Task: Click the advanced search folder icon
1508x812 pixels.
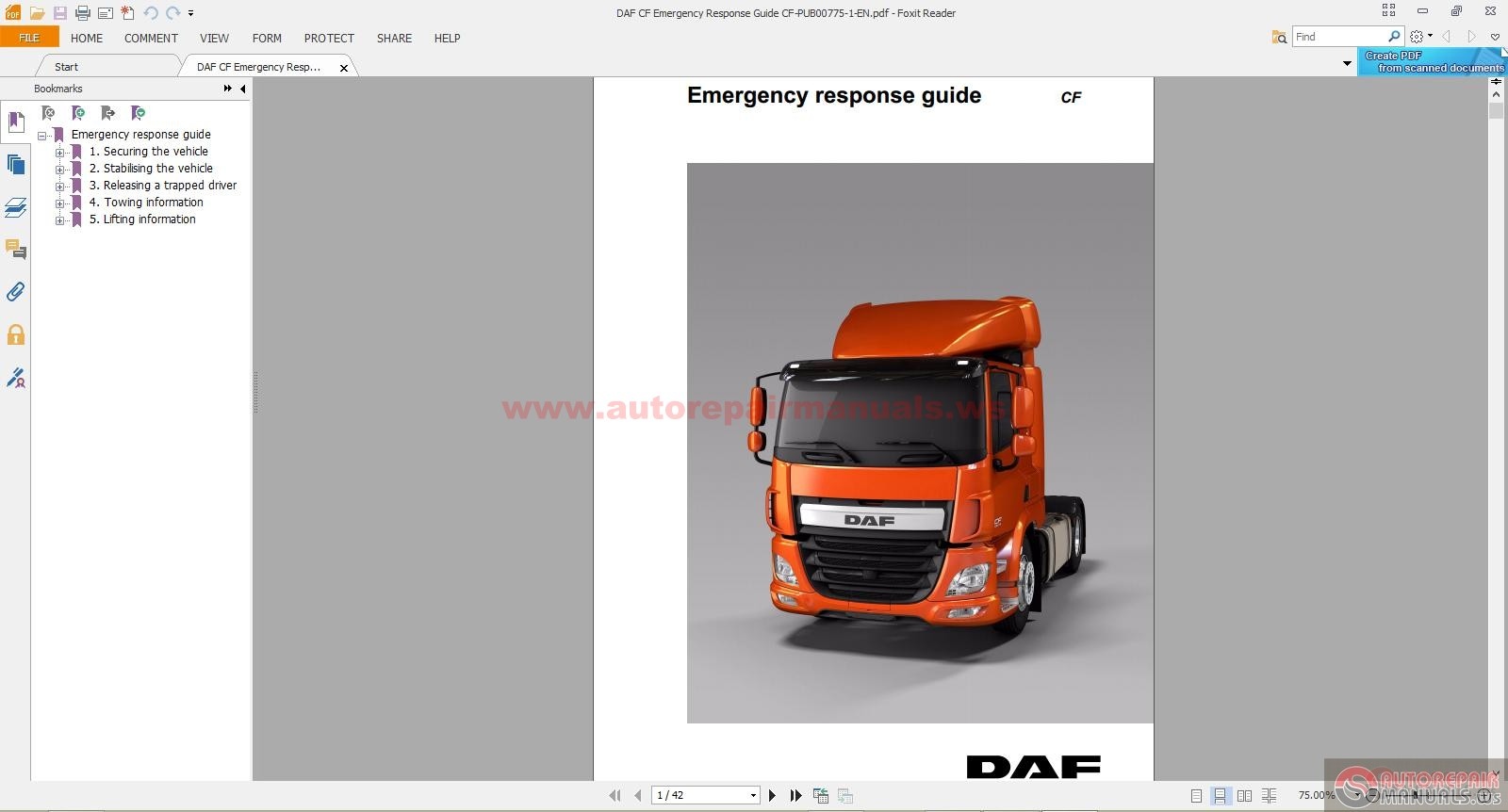Action: [x=1279, y=37]
